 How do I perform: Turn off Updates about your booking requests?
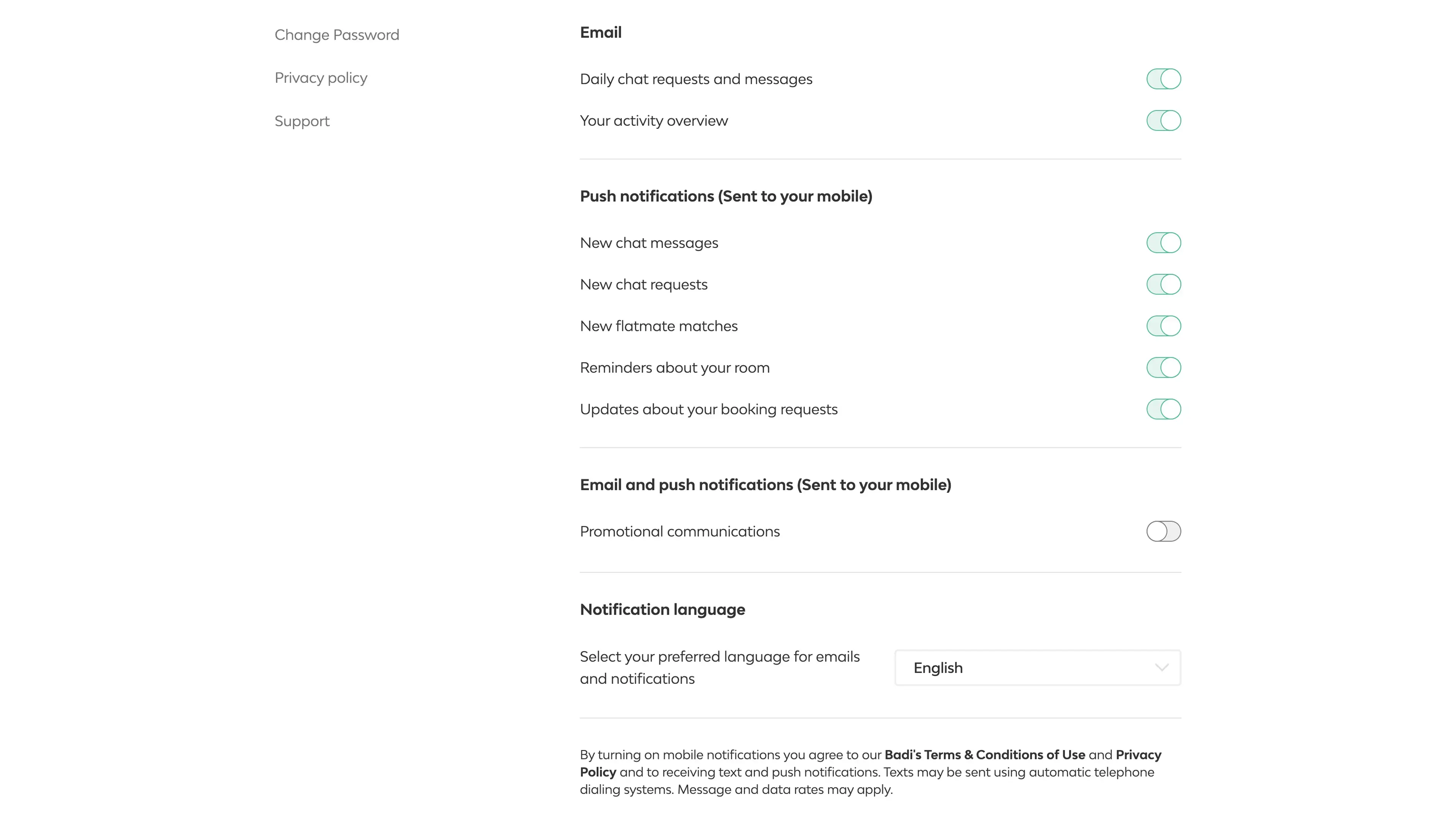(x=1163, y=409)
